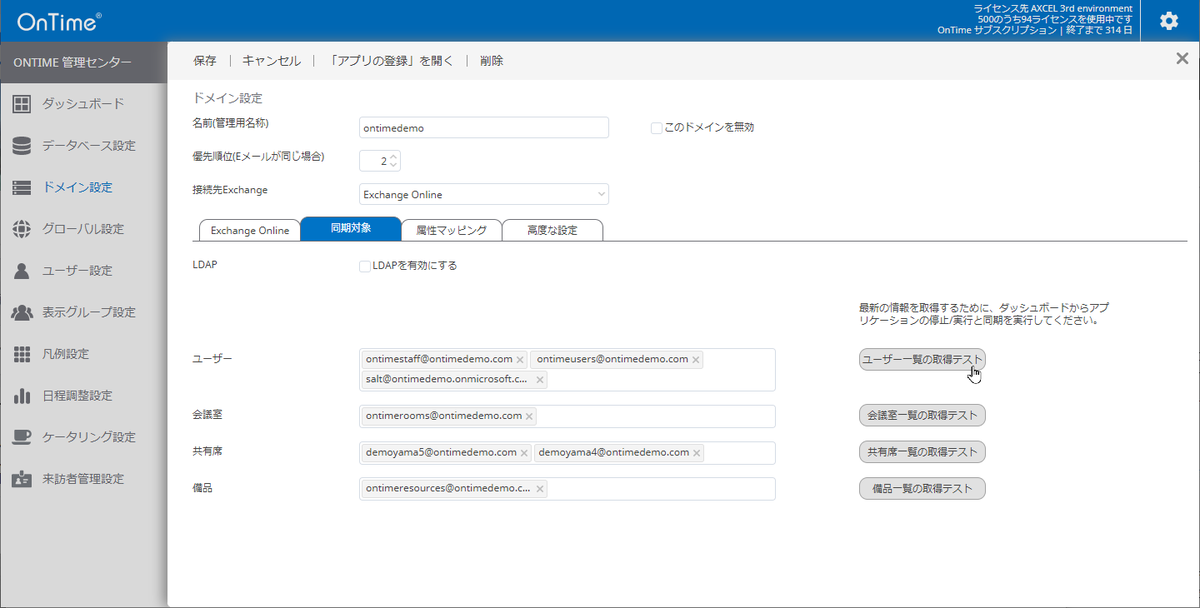Check LDAPを有効にする option
Image resolution: width=1200 pixels, height=608 pixels.
(365, 266)
